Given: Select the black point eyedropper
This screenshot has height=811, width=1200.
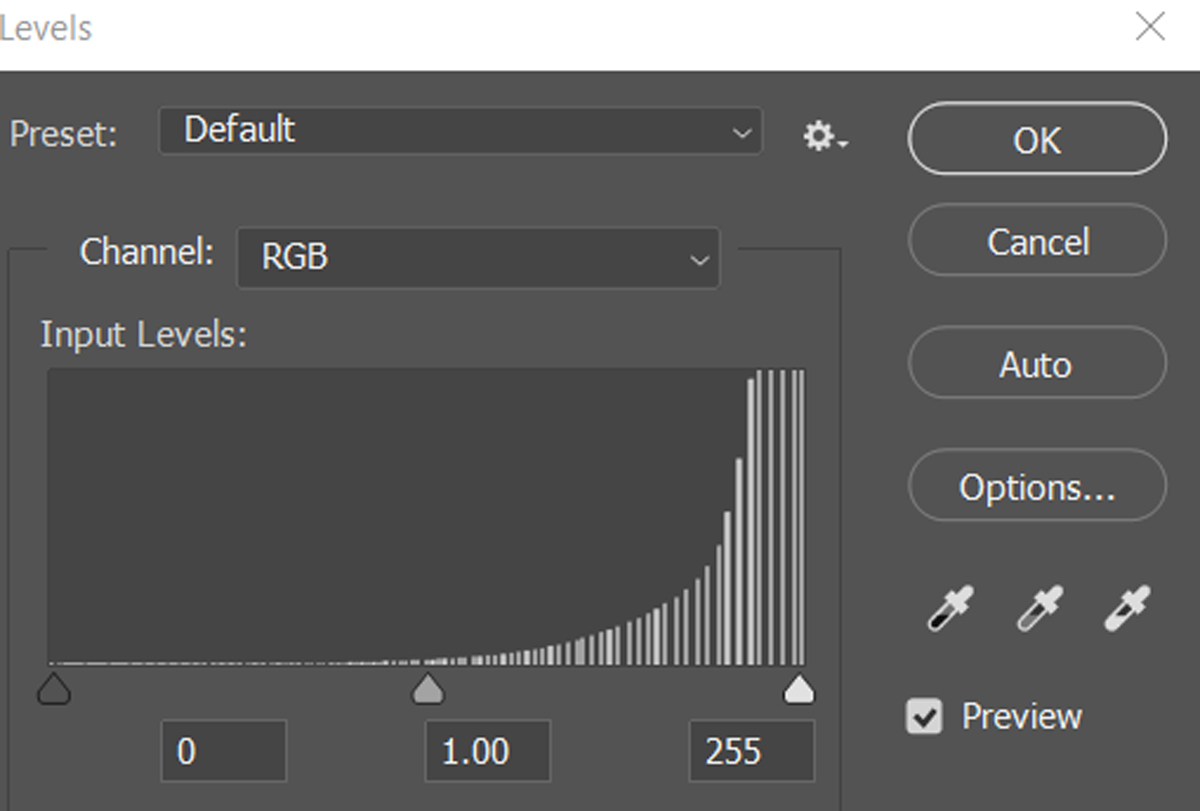Looking at the screenshot, I should 950,608.
